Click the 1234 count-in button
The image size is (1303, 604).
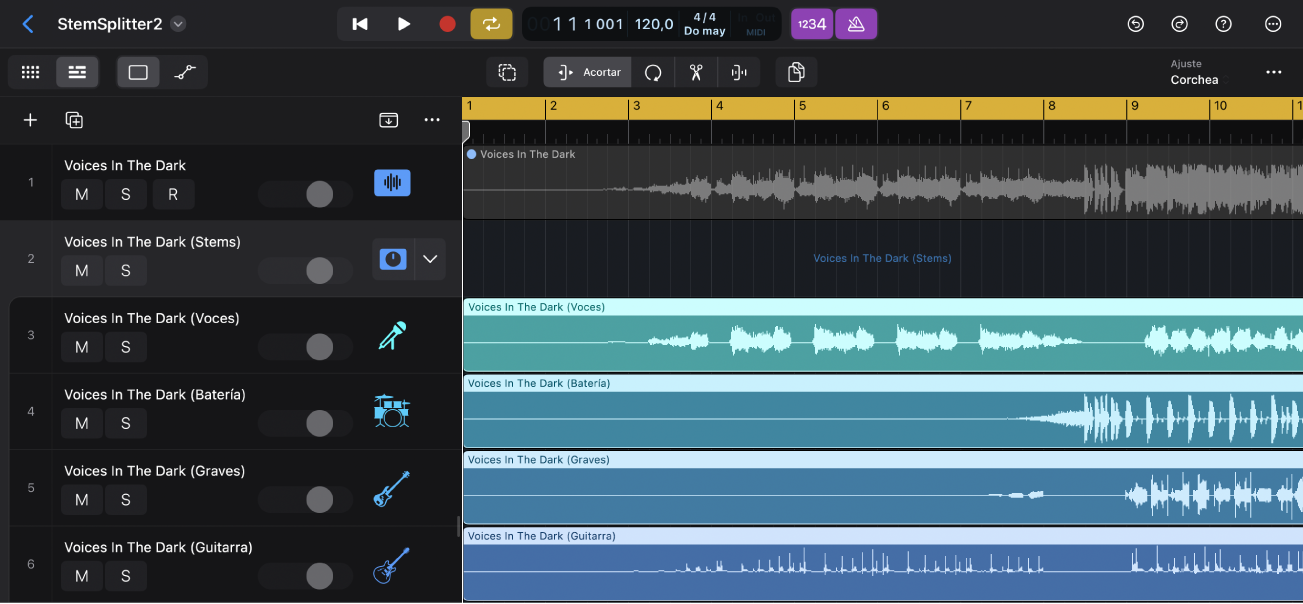pyautogui.click(x=811, y=23)
